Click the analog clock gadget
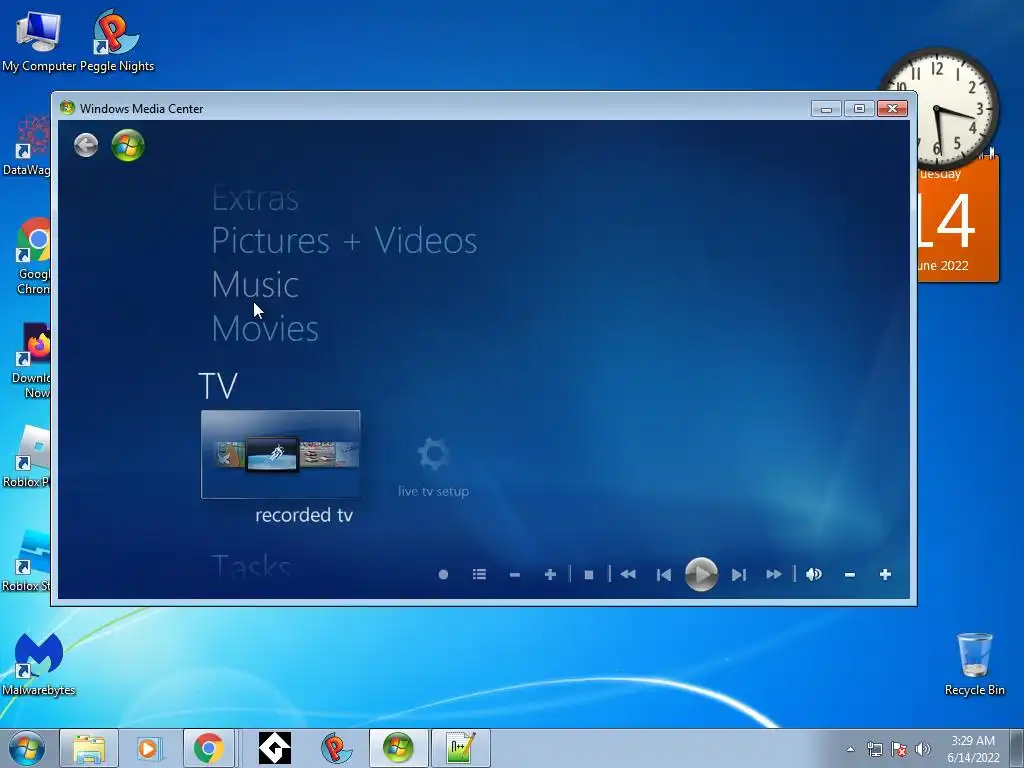 coord(940,108)
